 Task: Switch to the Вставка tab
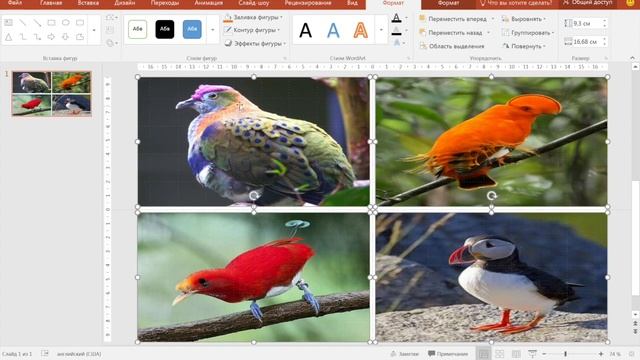pyautogui.click(x=88, y=3)
